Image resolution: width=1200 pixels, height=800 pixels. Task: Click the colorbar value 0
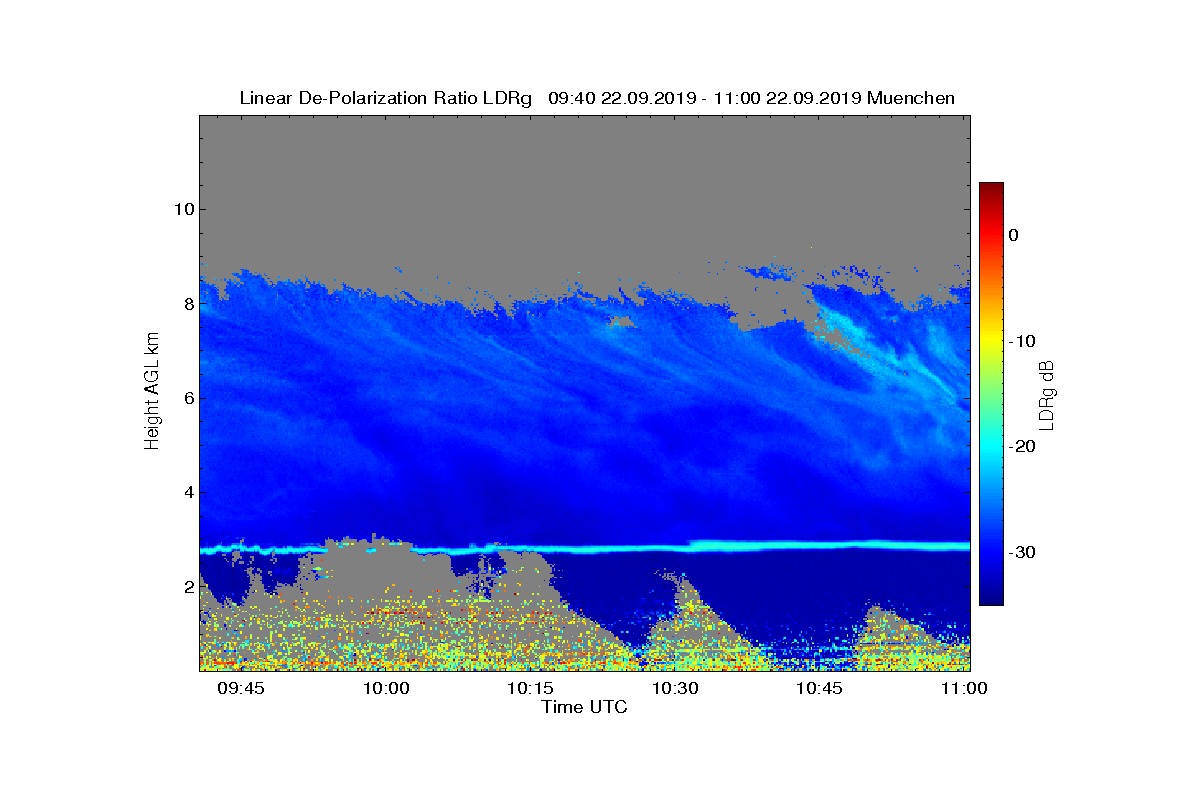pos(1014,235)
